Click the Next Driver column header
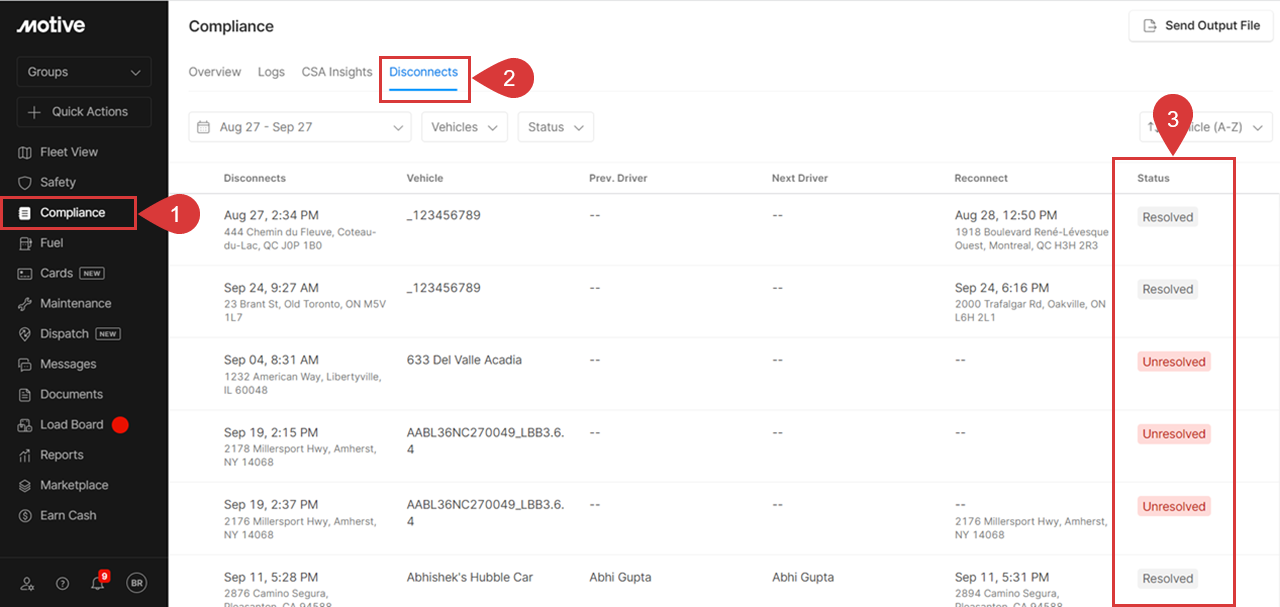The height and width of the screenshot is (607, 1280). click(x=800, y=178)
